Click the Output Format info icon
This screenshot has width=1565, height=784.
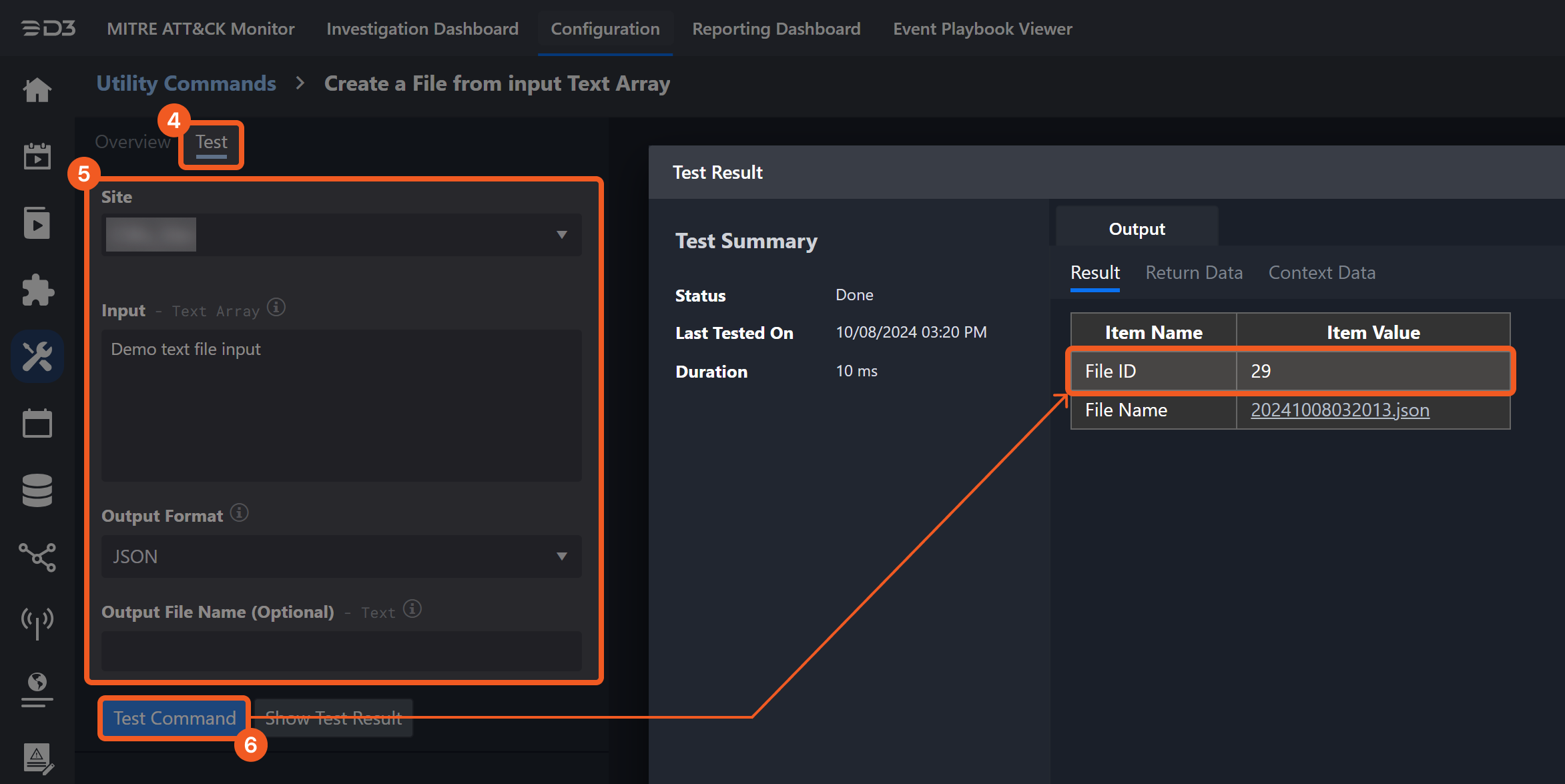tap(240, 513)
